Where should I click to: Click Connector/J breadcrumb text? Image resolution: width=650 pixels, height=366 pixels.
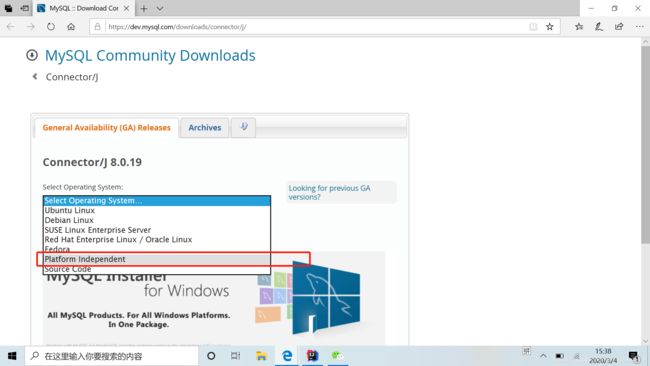[x=72, y=77]
